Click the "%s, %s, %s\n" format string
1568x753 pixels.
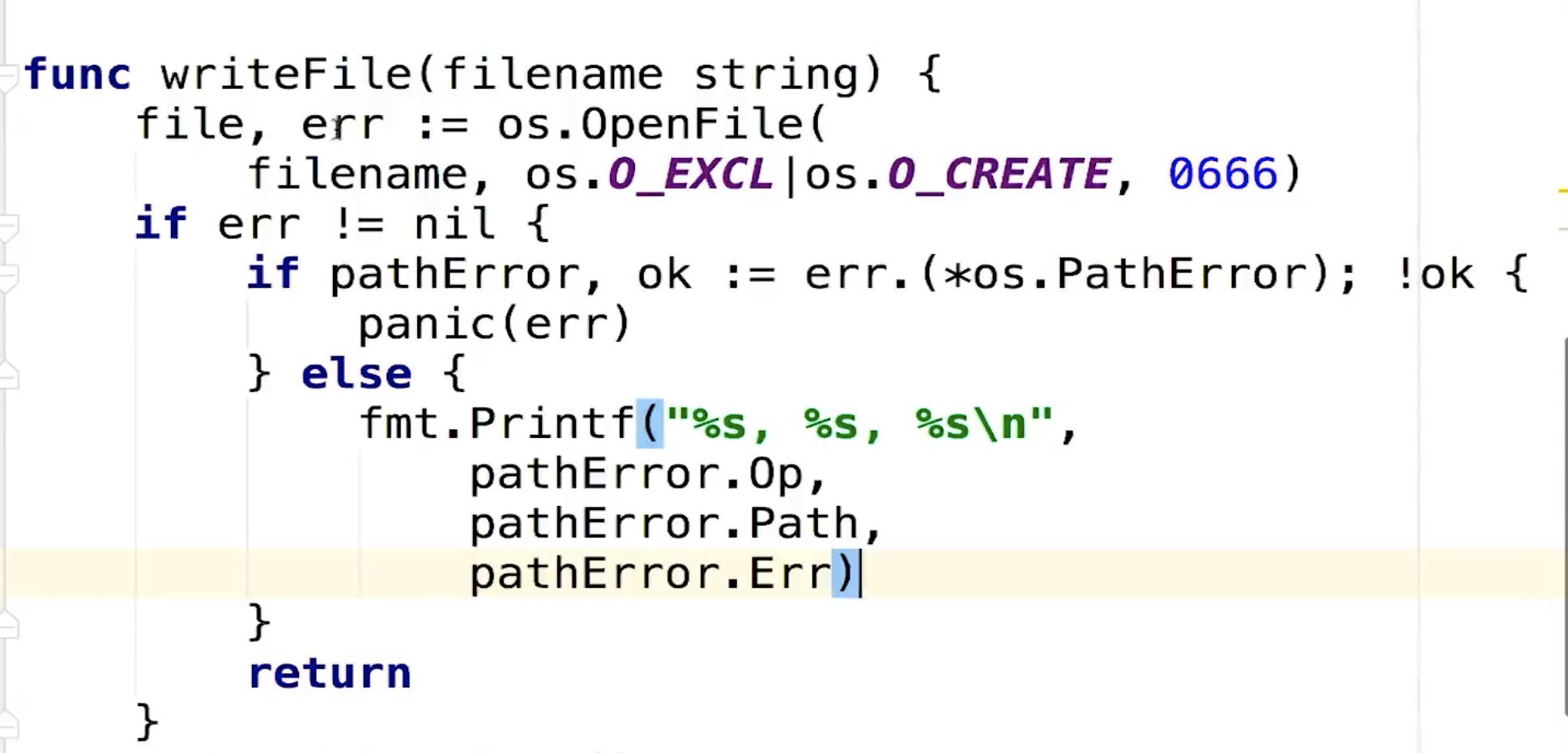pos(859,424)
